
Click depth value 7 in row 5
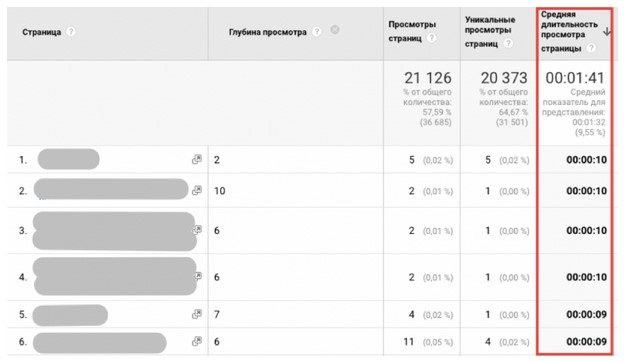point(217,315)
